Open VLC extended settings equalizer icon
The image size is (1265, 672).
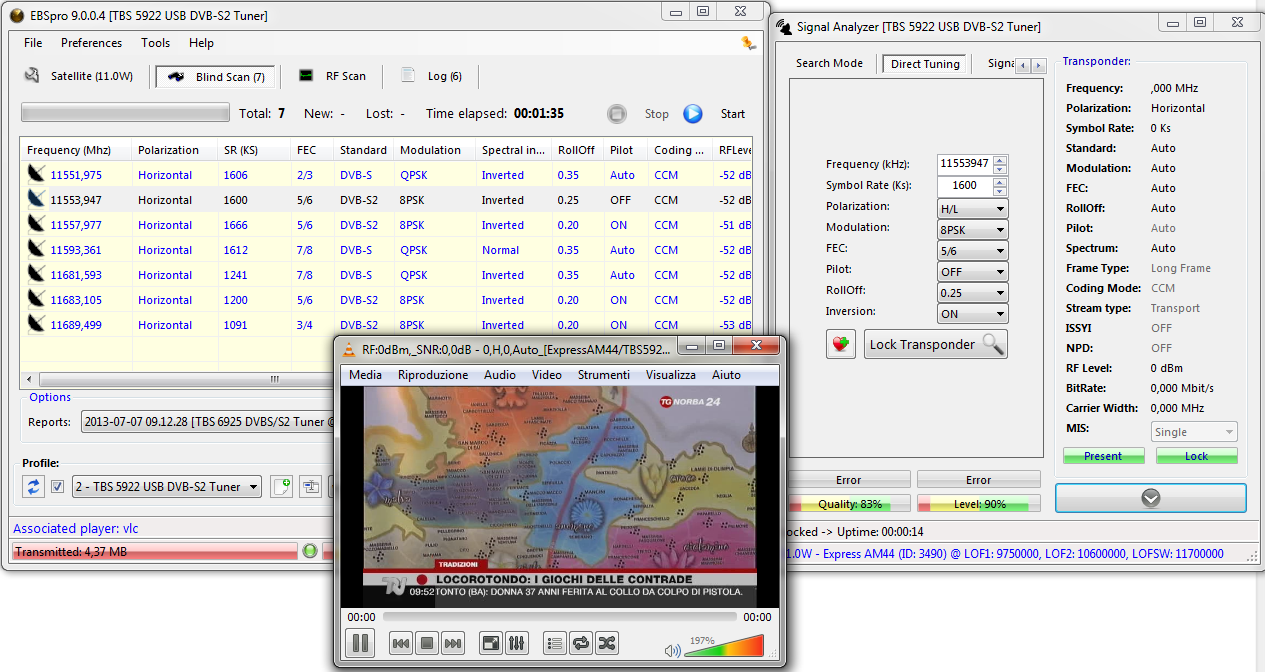point(517,643)
